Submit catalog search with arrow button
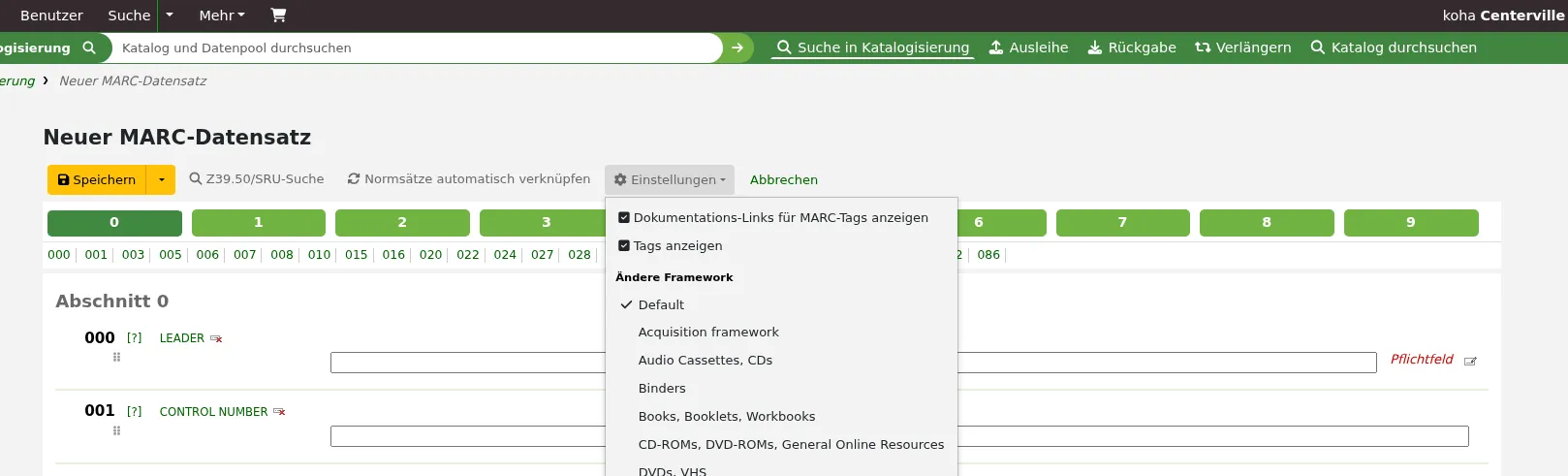Image resolution: width=1568 pixels, height=476 pixels. [x=737, y=48]
